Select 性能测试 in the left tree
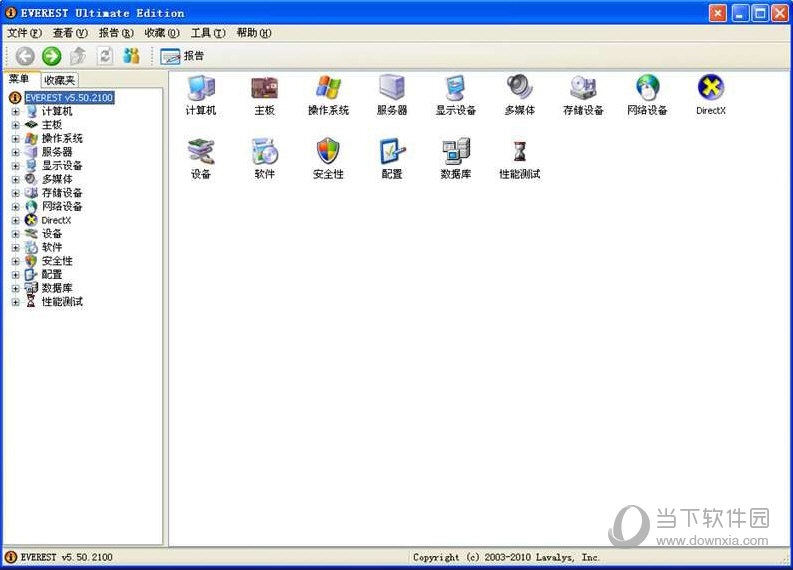The image size is (793, 570). (62, 302)
